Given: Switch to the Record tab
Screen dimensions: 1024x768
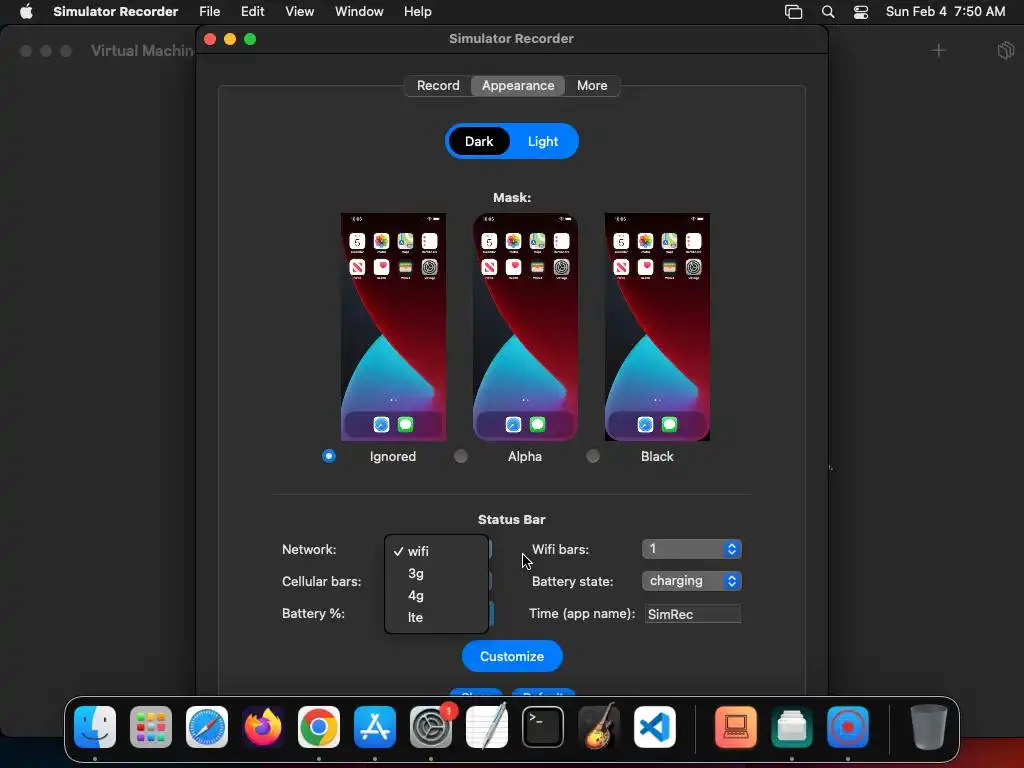Looking at the screenshot, I should 438,86.
